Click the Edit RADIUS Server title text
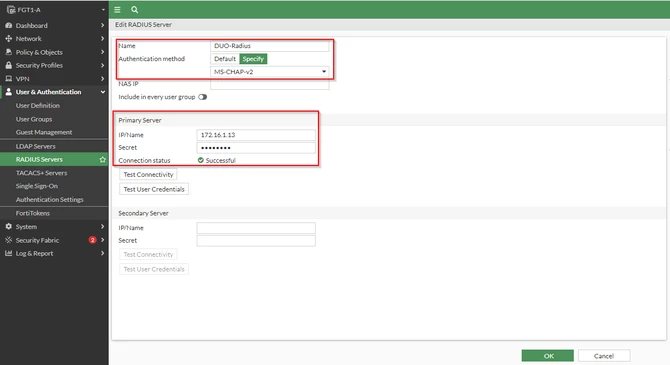670x365 pixels. 143,25
